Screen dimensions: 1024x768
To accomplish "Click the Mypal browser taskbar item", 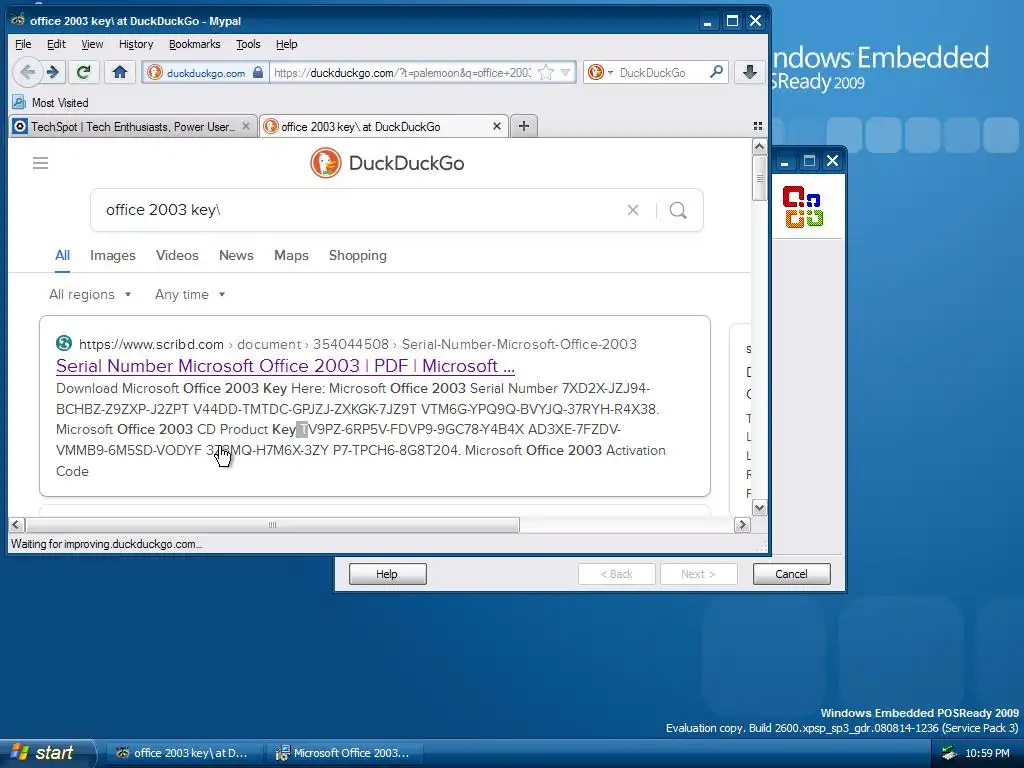I will pyautogui.click(x=185, y=753).
